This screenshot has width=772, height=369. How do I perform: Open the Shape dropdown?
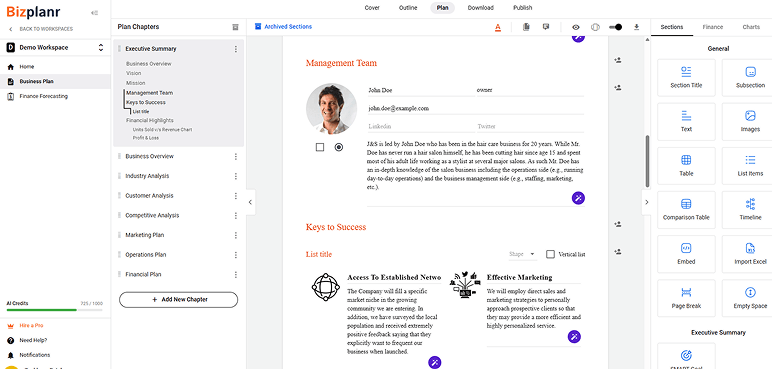click(x=522, y=254)
